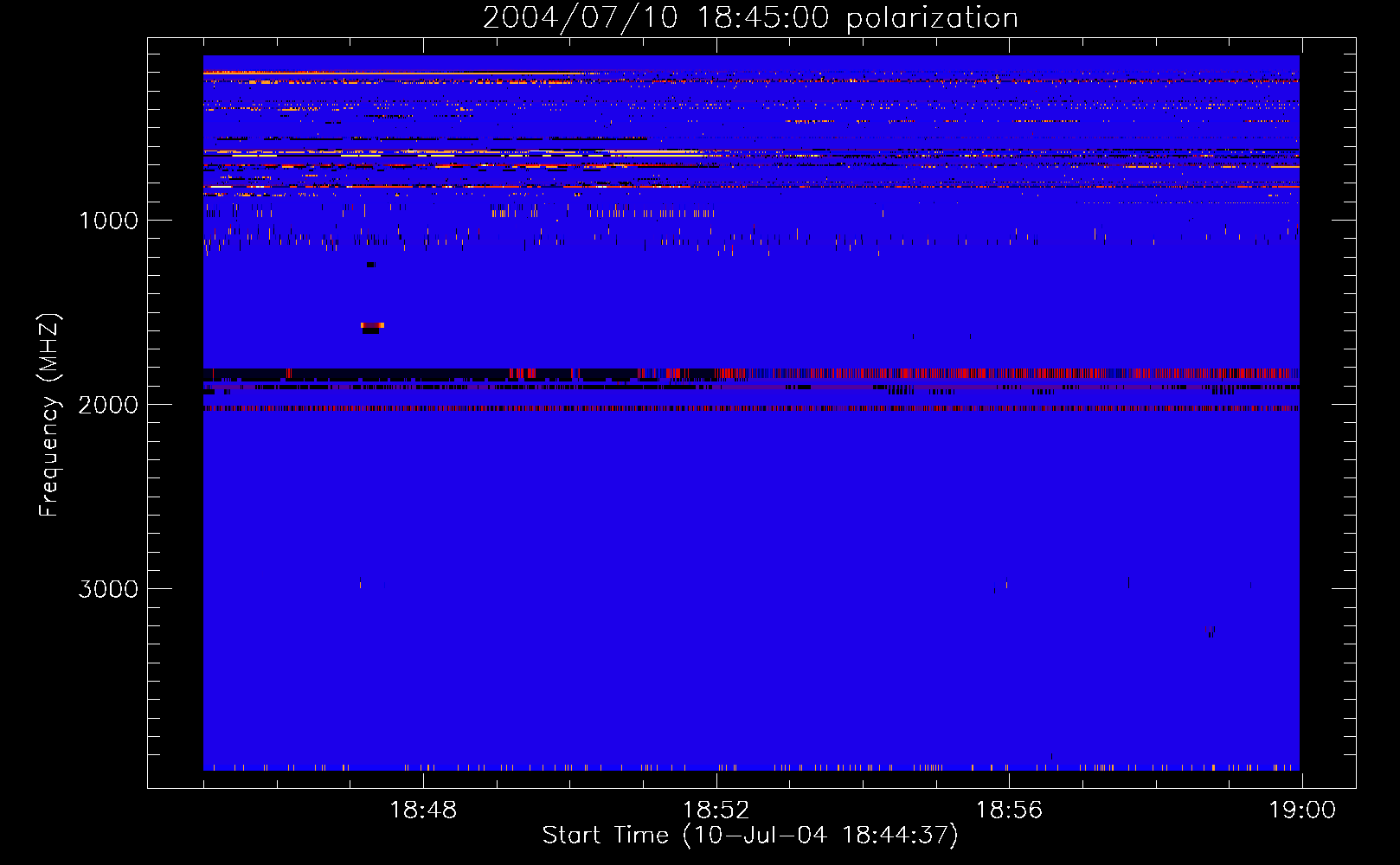Click the '2000' frequency tick label
The height and width of the screenshot is (865, 1400).
[108, 405]
